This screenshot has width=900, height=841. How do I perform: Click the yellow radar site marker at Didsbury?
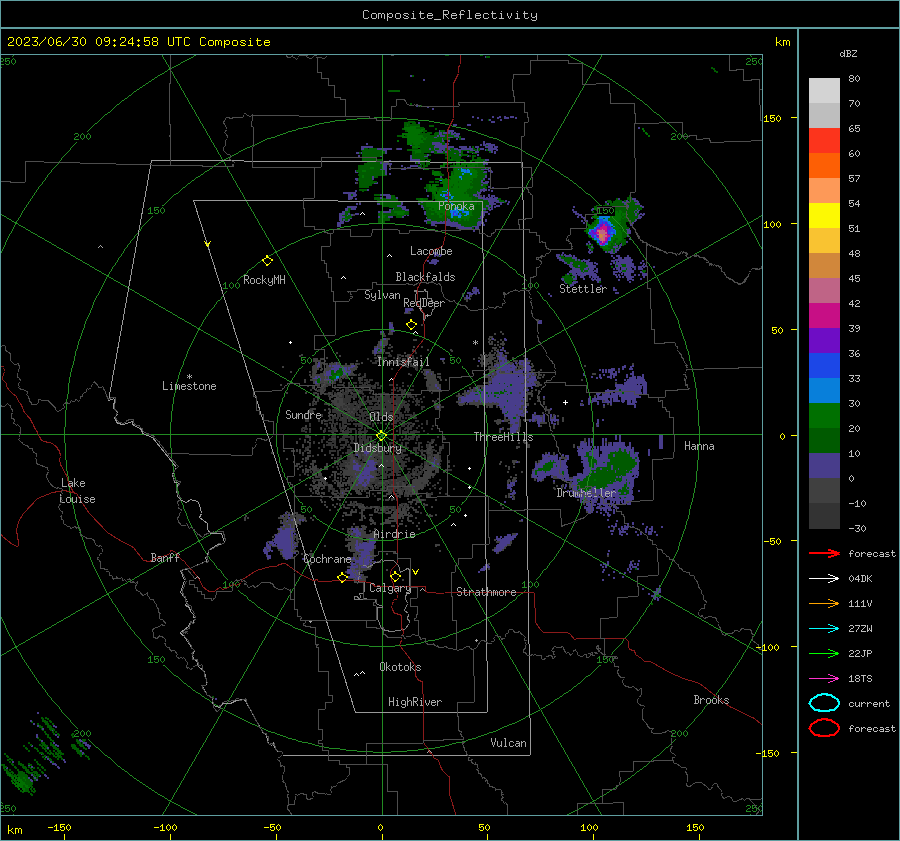point(381,436)
